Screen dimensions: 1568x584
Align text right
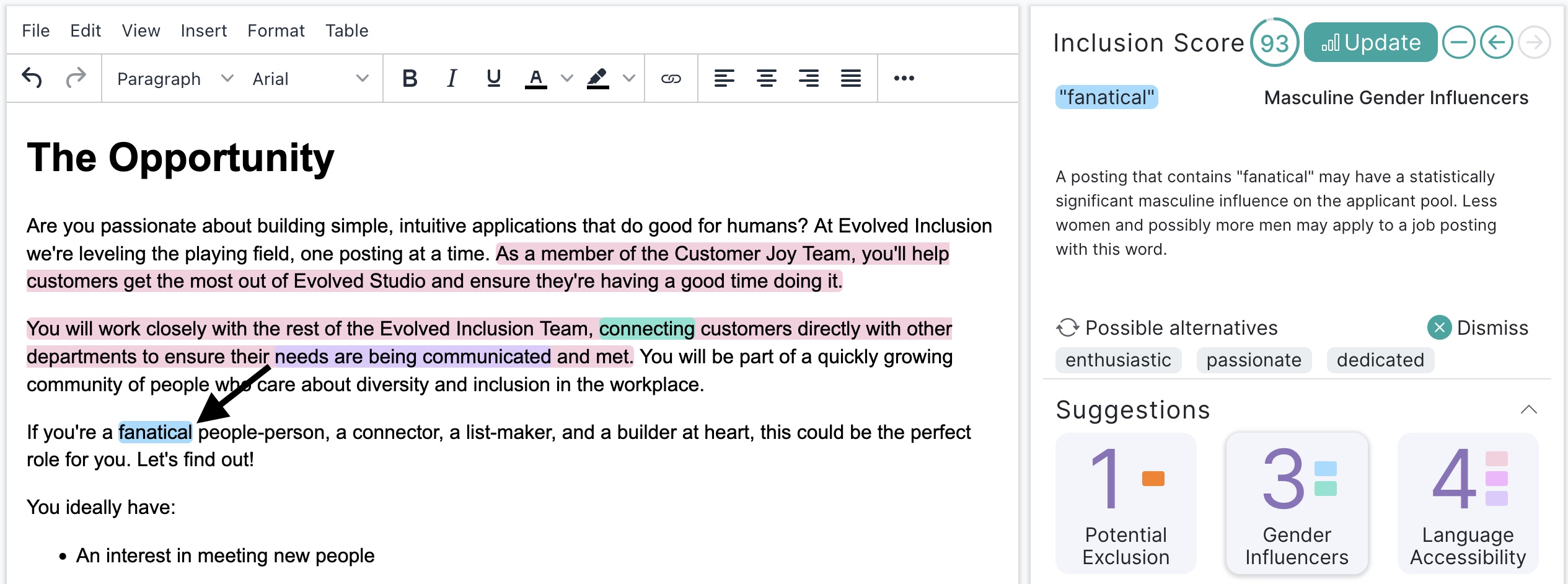coord(809,78)
